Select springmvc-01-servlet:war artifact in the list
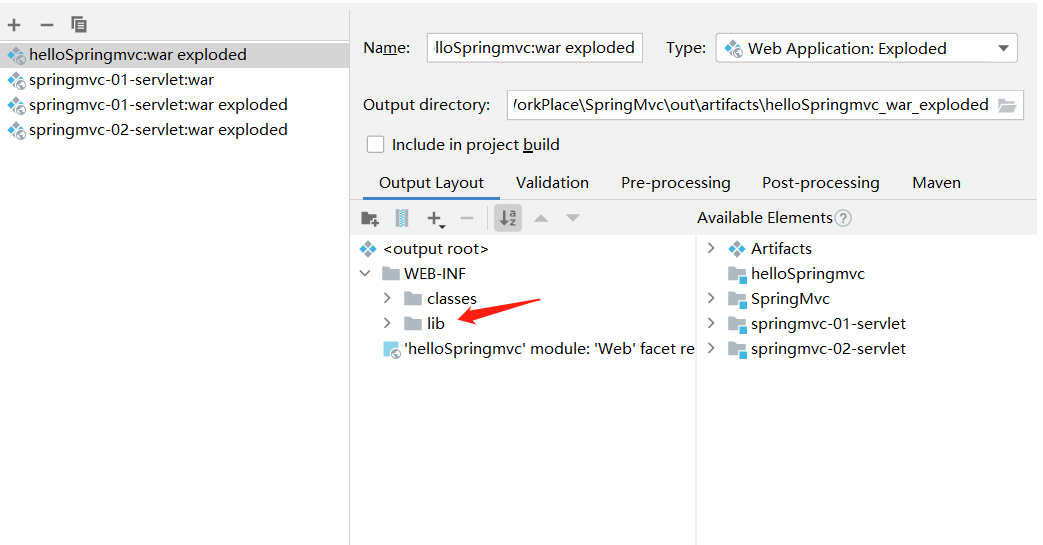The height and width of the screenshot is (545, 1043). (121, 80)
